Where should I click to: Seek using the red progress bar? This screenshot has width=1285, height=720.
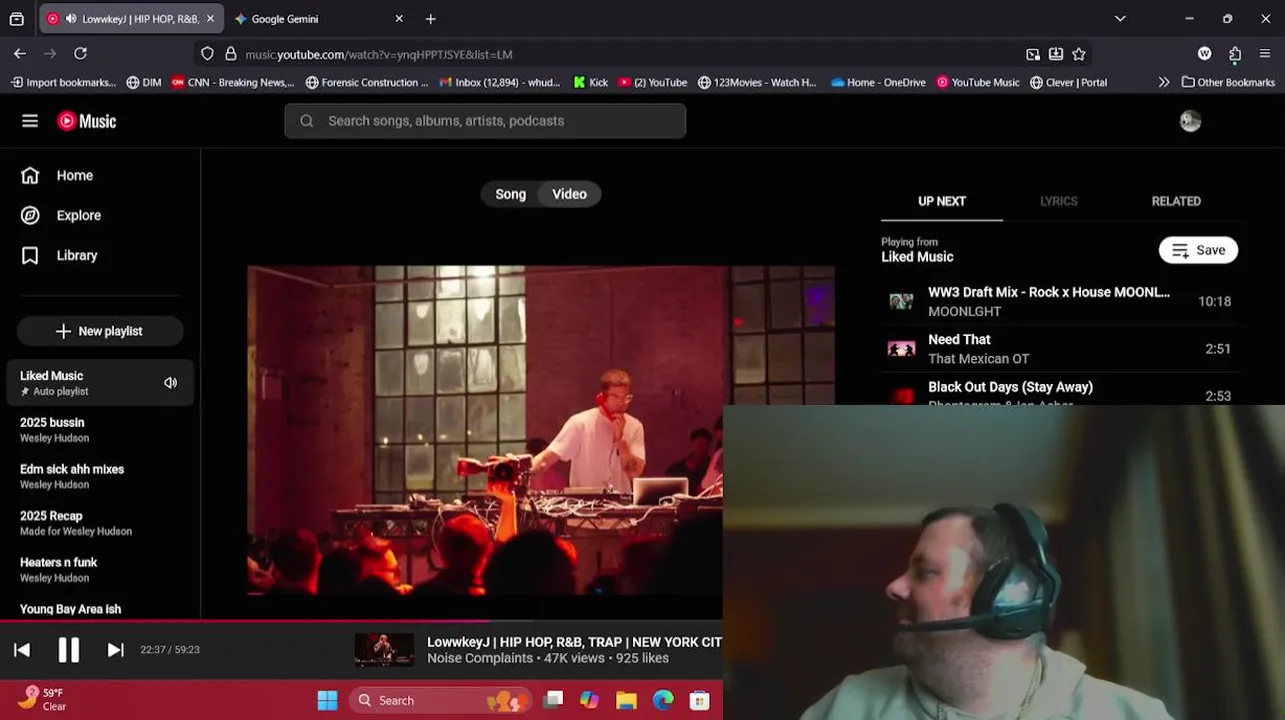tap(361, 621)
